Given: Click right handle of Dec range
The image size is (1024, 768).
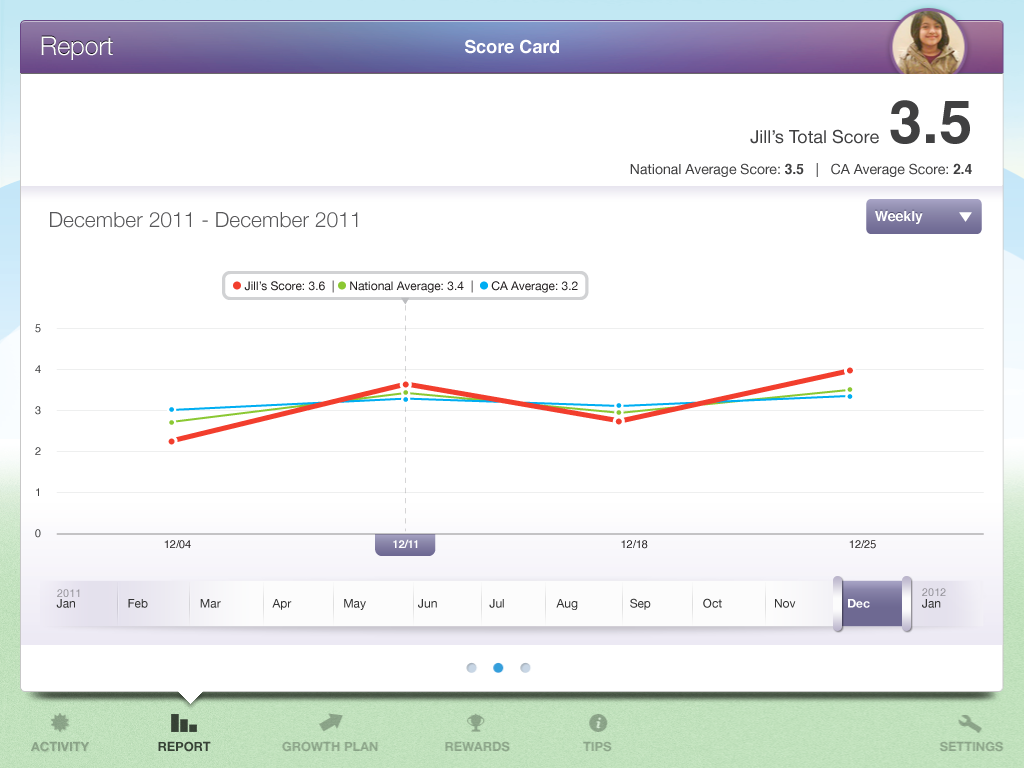Looking at the screenshot, I should click(906, 603).
